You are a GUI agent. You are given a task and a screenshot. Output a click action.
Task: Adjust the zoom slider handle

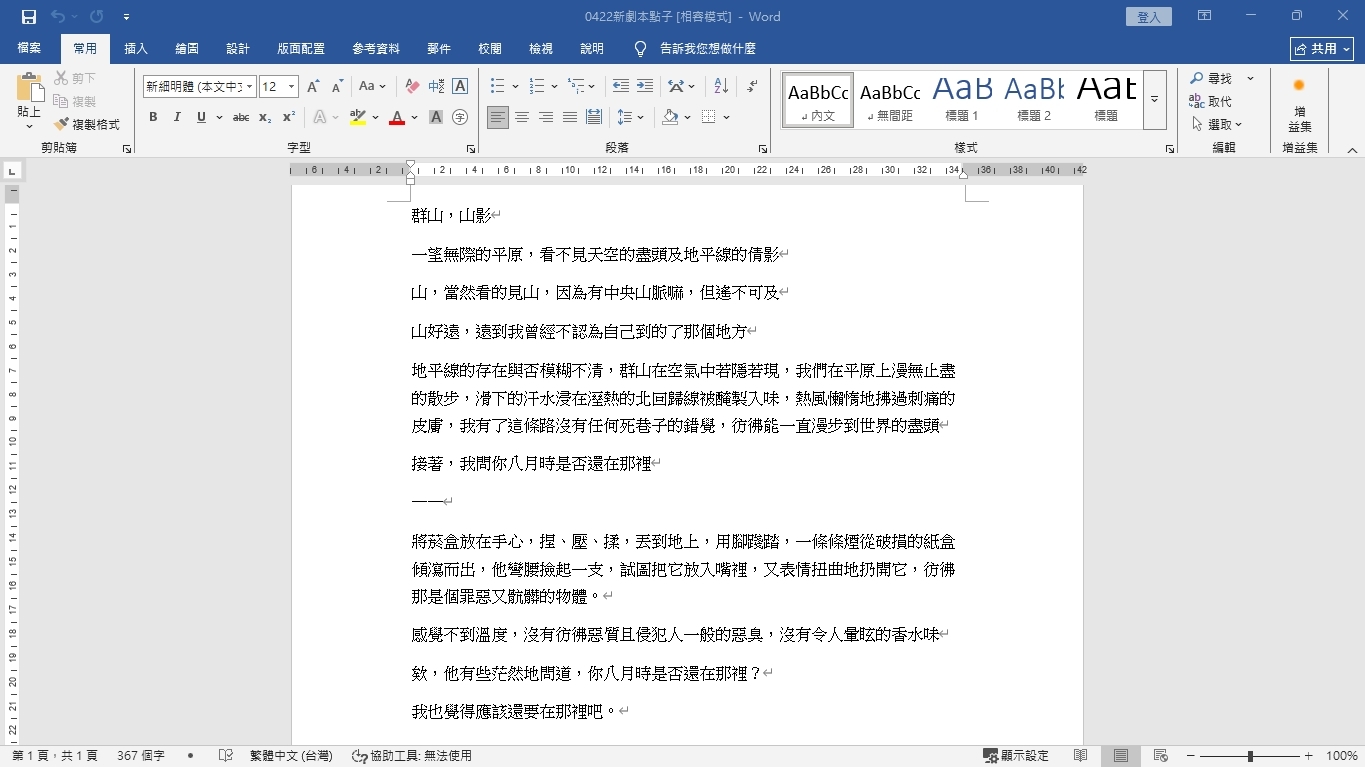[x=1250, y=756]
